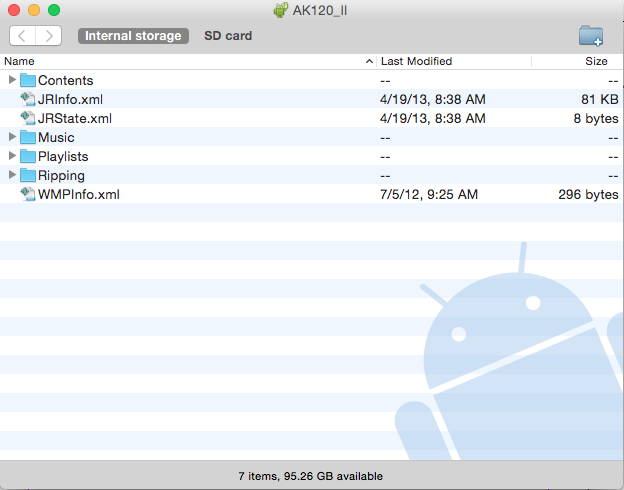
Task: Expand the Music folder disclosure triangle
Action: (x=12, y=137)
